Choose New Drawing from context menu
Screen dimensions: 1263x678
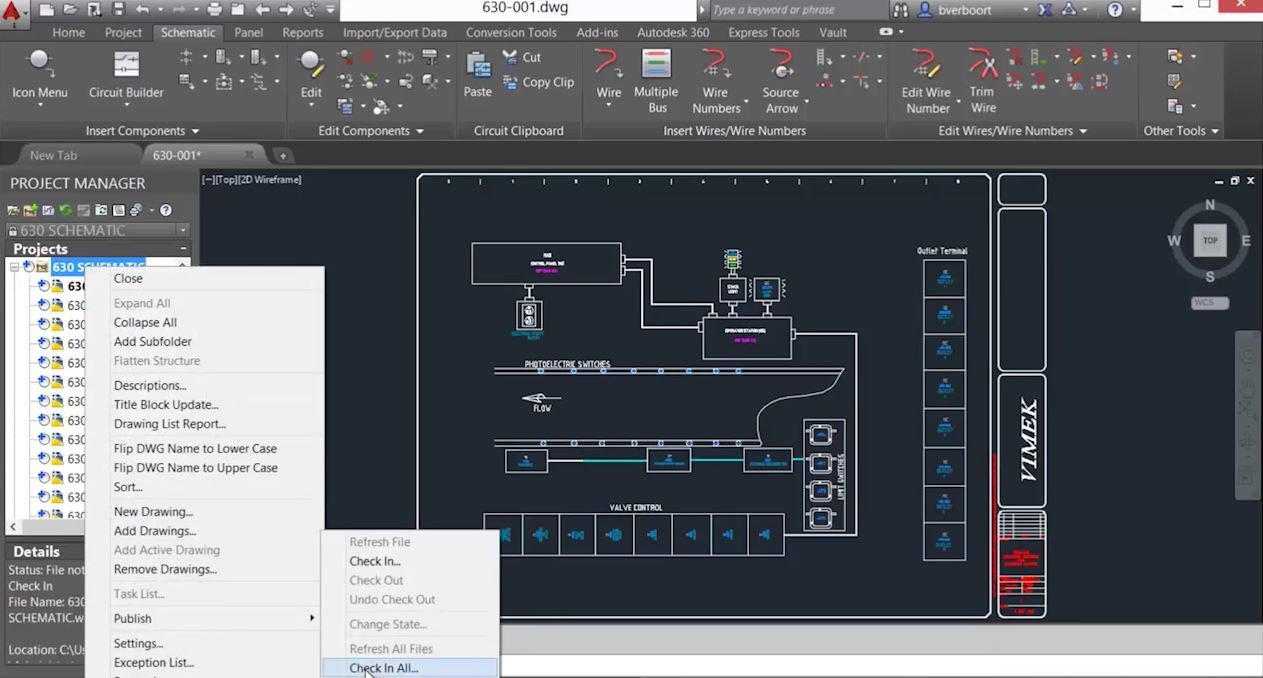point(153,511)
